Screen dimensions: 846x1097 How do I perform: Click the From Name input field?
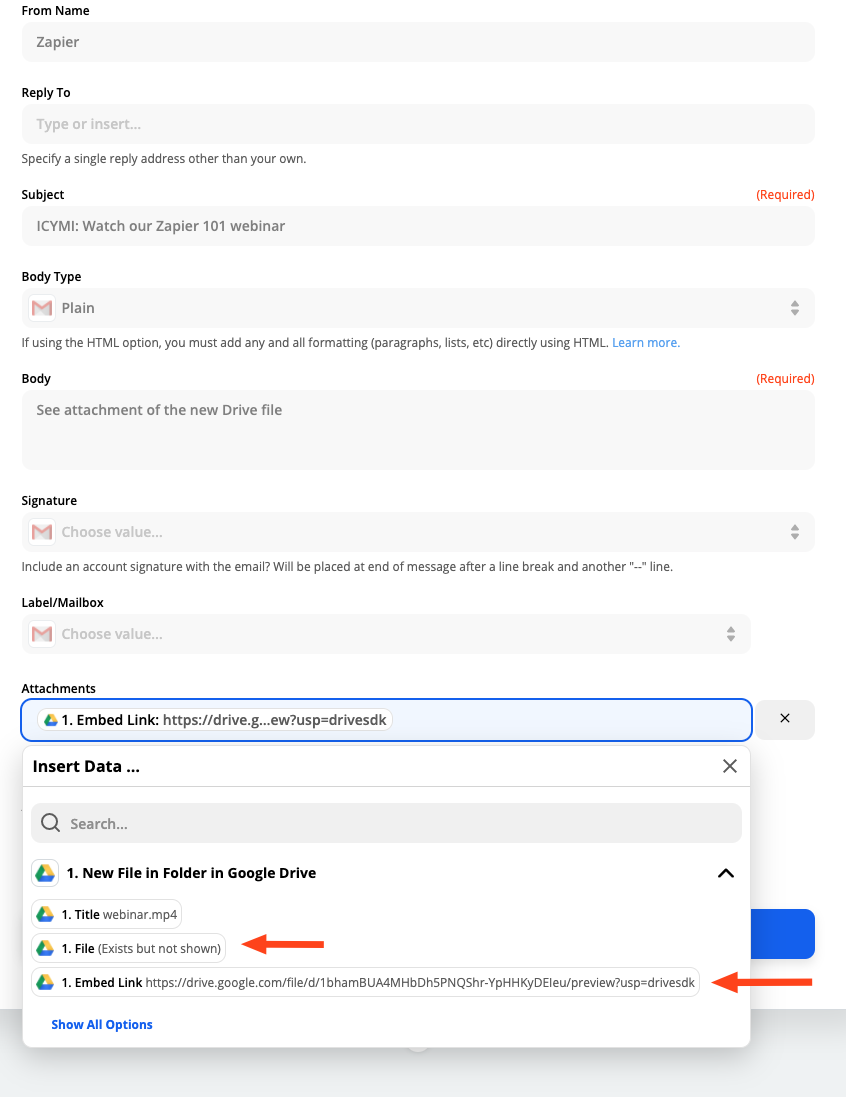pyautogui.click(x=418, y=42)
